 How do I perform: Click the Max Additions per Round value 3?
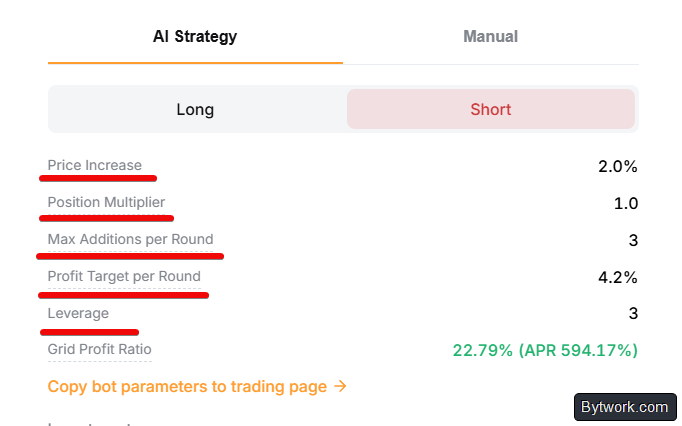tap(633, 240)
